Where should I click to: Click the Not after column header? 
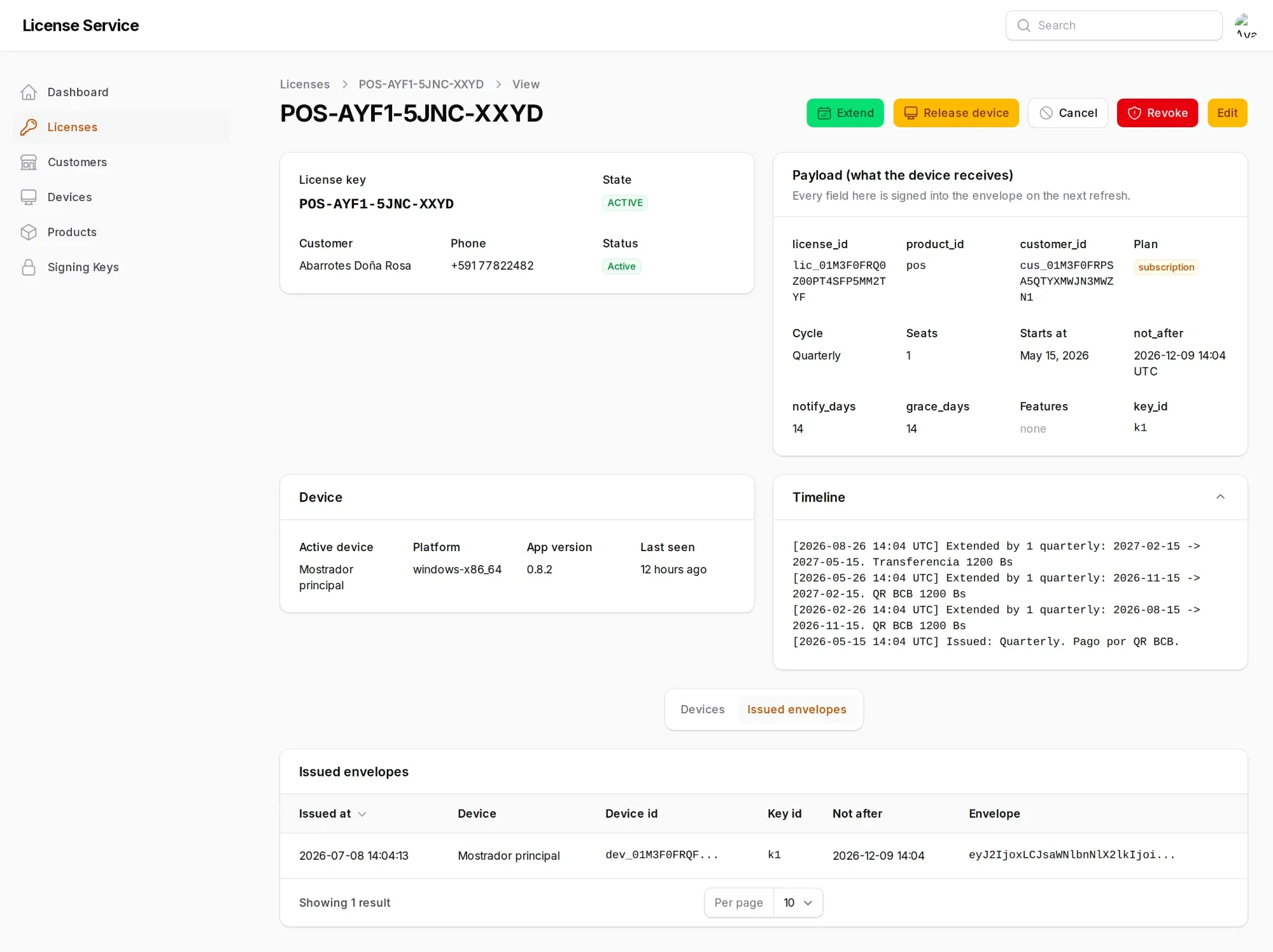click(857, 814)
